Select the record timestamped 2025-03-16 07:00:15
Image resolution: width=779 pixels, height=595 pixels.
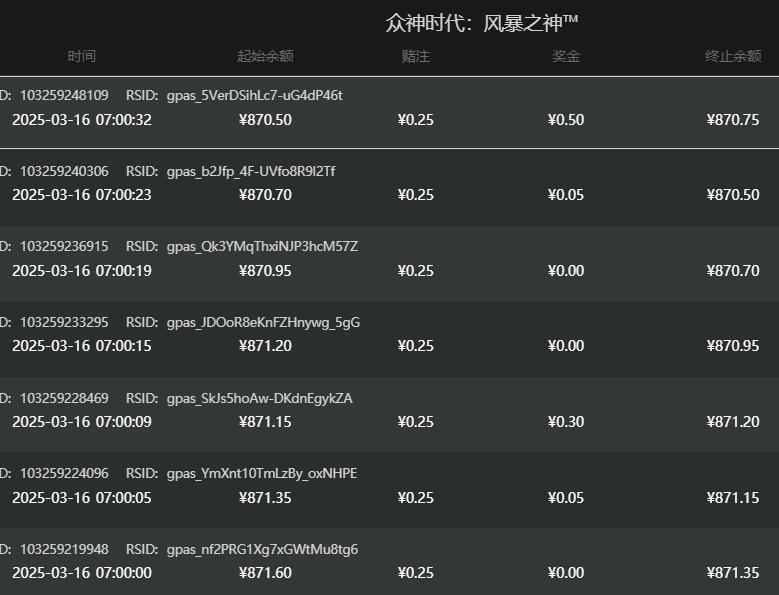[x=82, y=346]
